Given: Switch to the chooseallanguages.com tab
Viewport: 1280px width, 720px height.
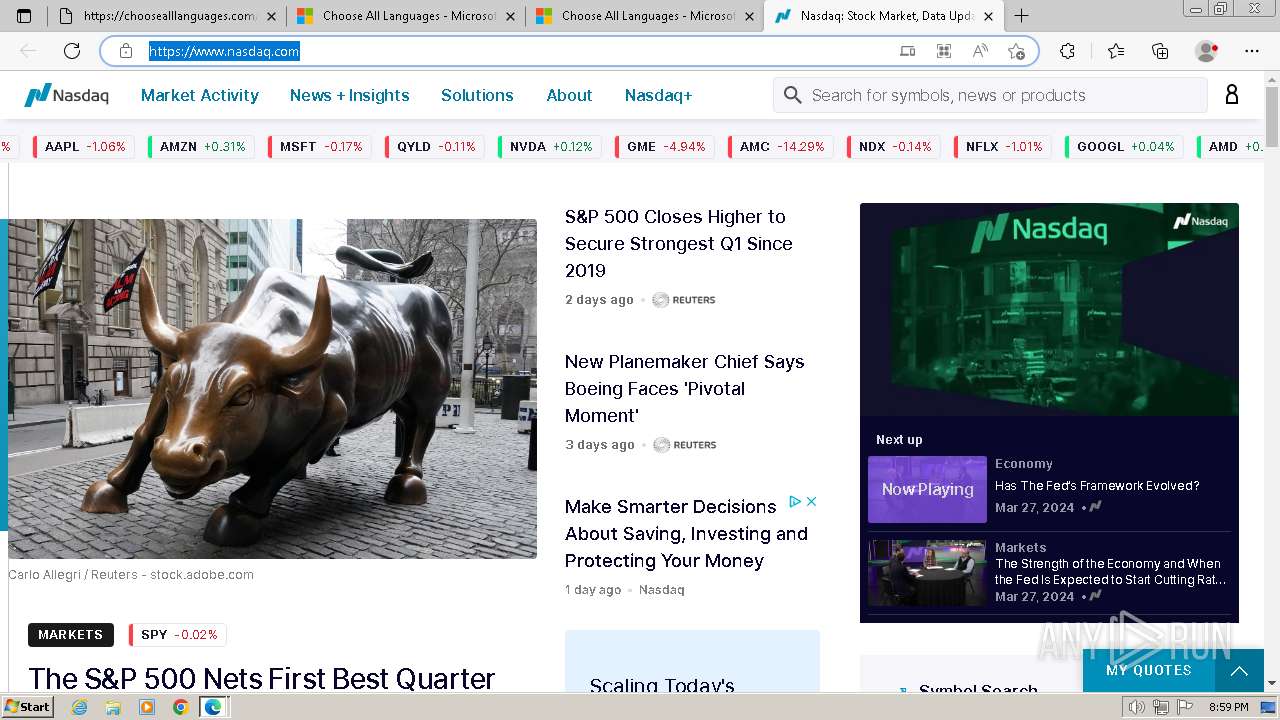Looking at the screenshot, I should pos(157,16).
